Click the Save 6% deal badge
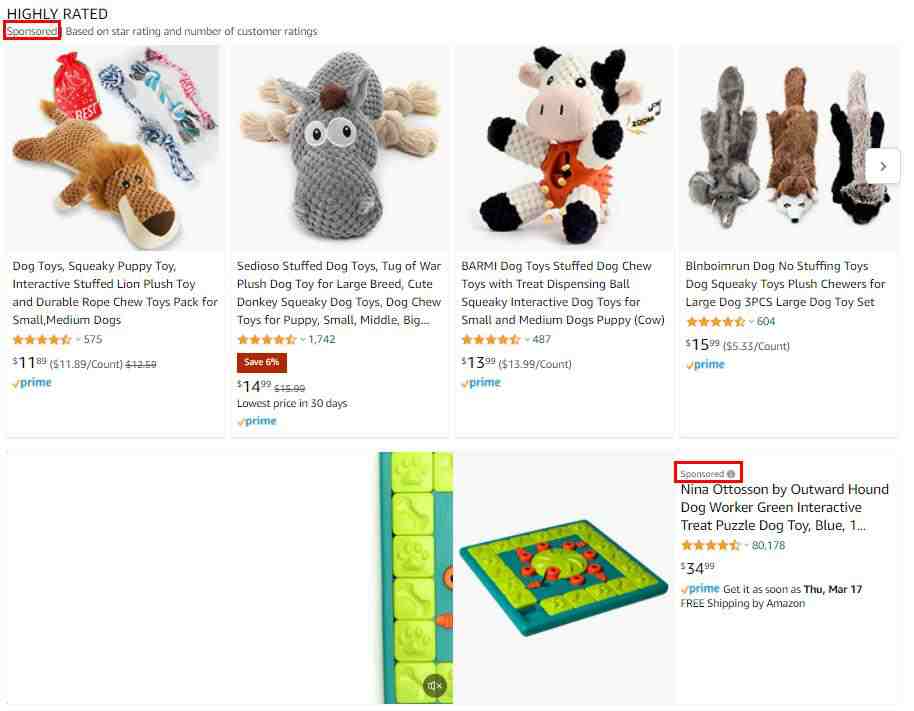Image resolution: width=914 pixels, height=711 pixels. coord(262,362)
